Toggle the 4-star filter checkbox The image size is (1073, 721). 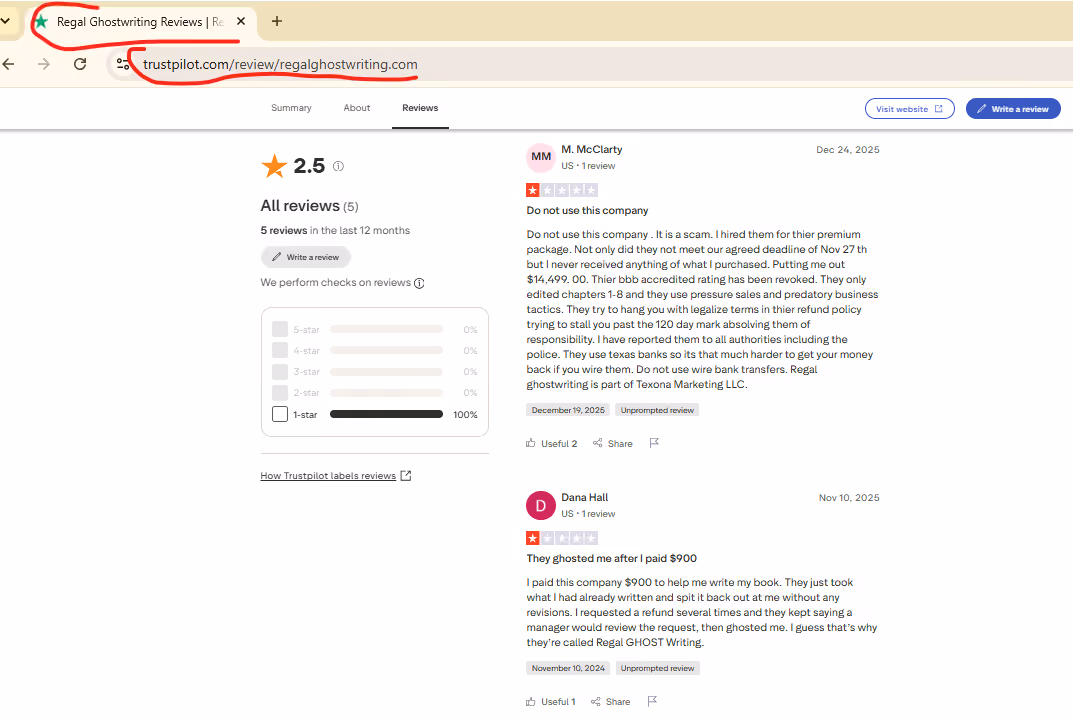(x=280, y=350)
